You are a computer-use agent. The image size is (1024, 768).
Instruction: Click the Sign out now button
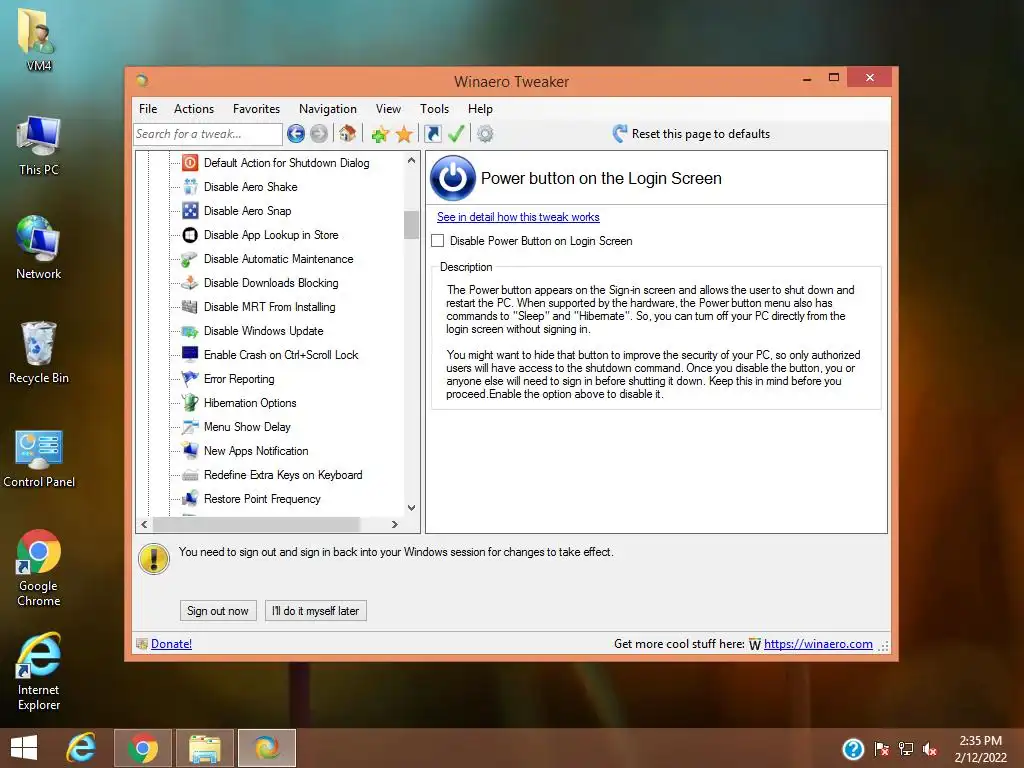point(217,611)
